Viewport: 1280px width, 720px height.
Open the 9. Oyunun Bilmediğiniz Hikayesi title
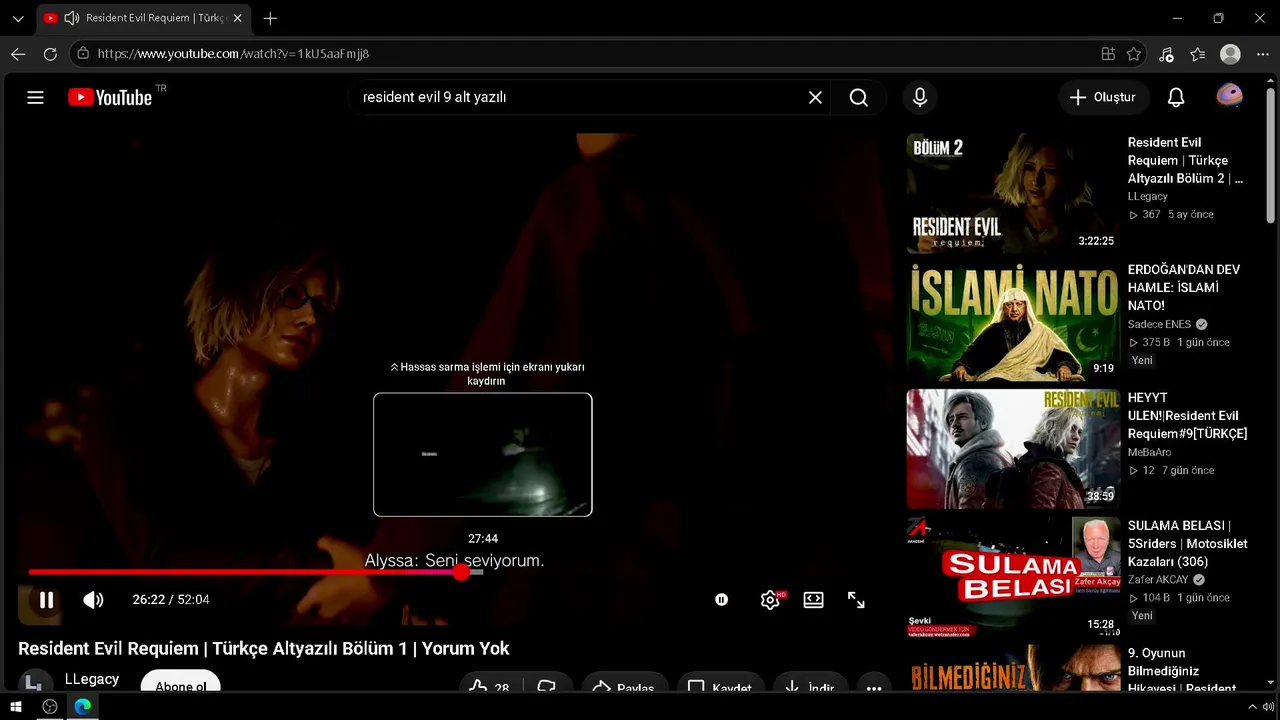coord(1182,671)
